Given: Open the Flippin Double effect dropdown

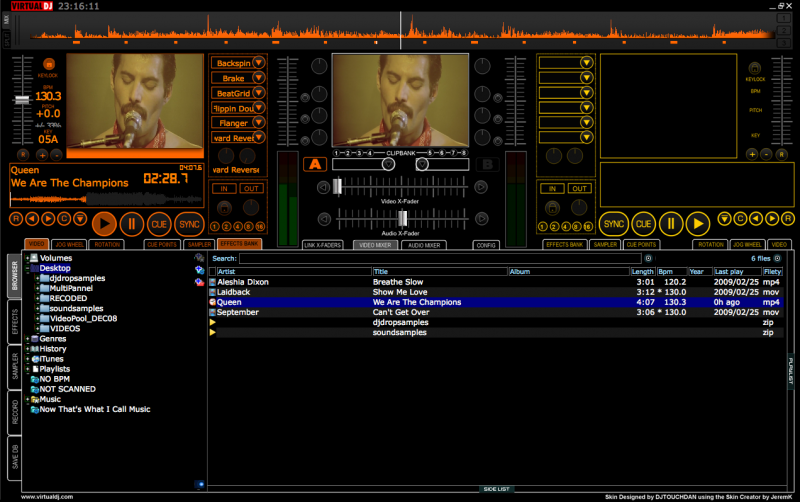Looking at the screenshot, I should pos(259,108).
